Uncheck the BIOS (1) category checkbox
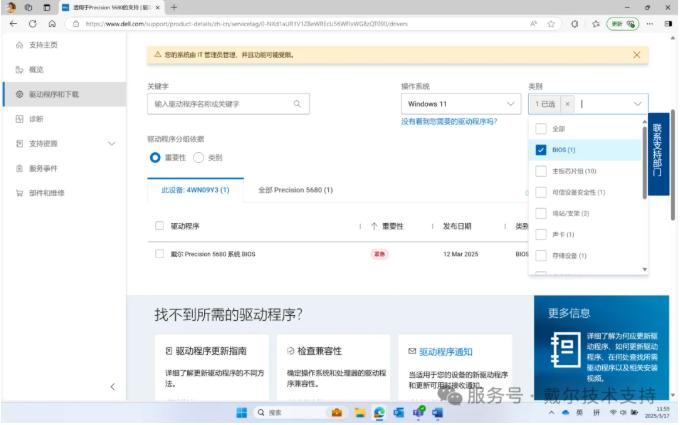 pos(541,150)
